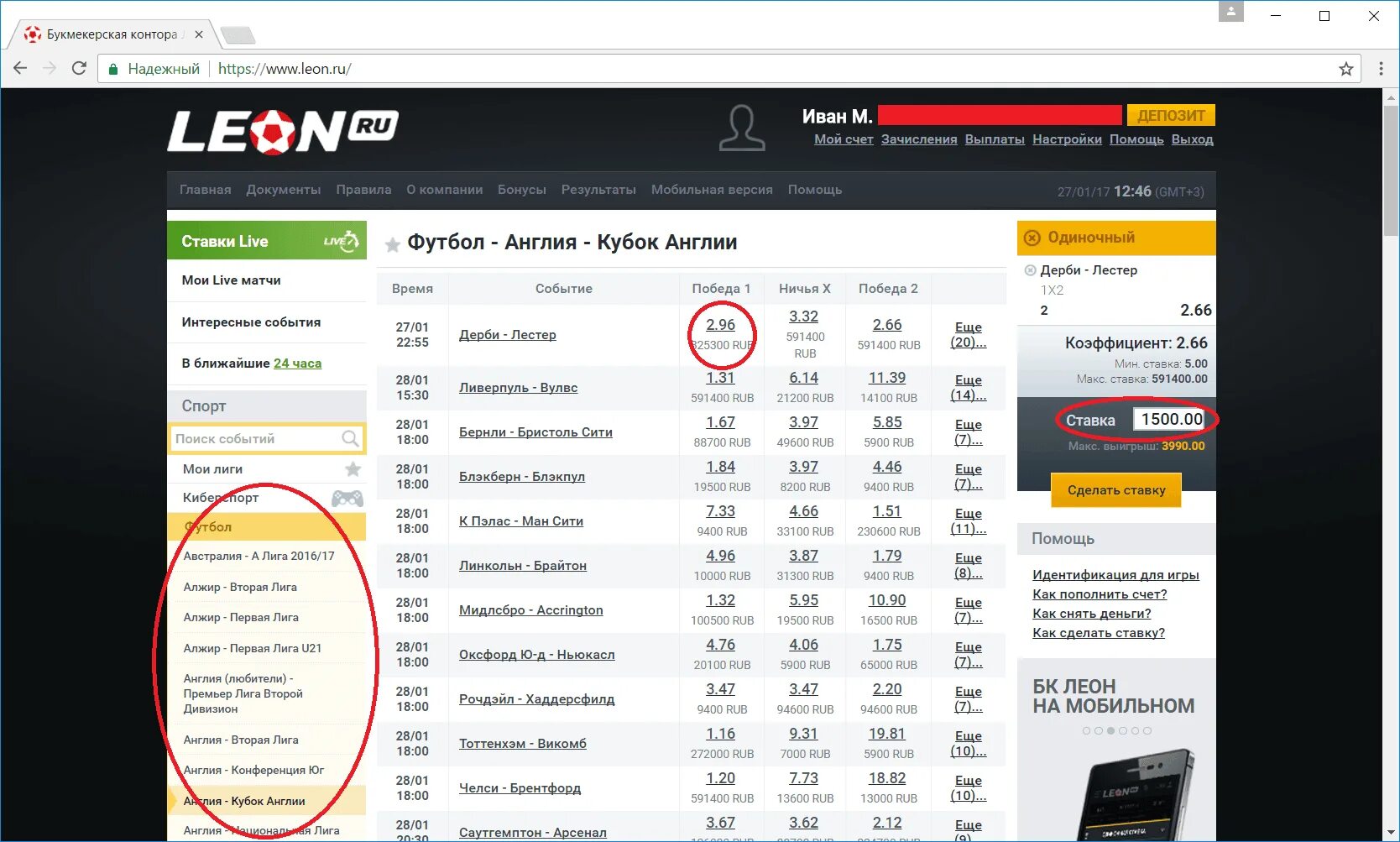Viewport: 1400px width, 842px height.
Task: Expand more markets for Бернли - Бристоль Сити
Action: point(968,432)
